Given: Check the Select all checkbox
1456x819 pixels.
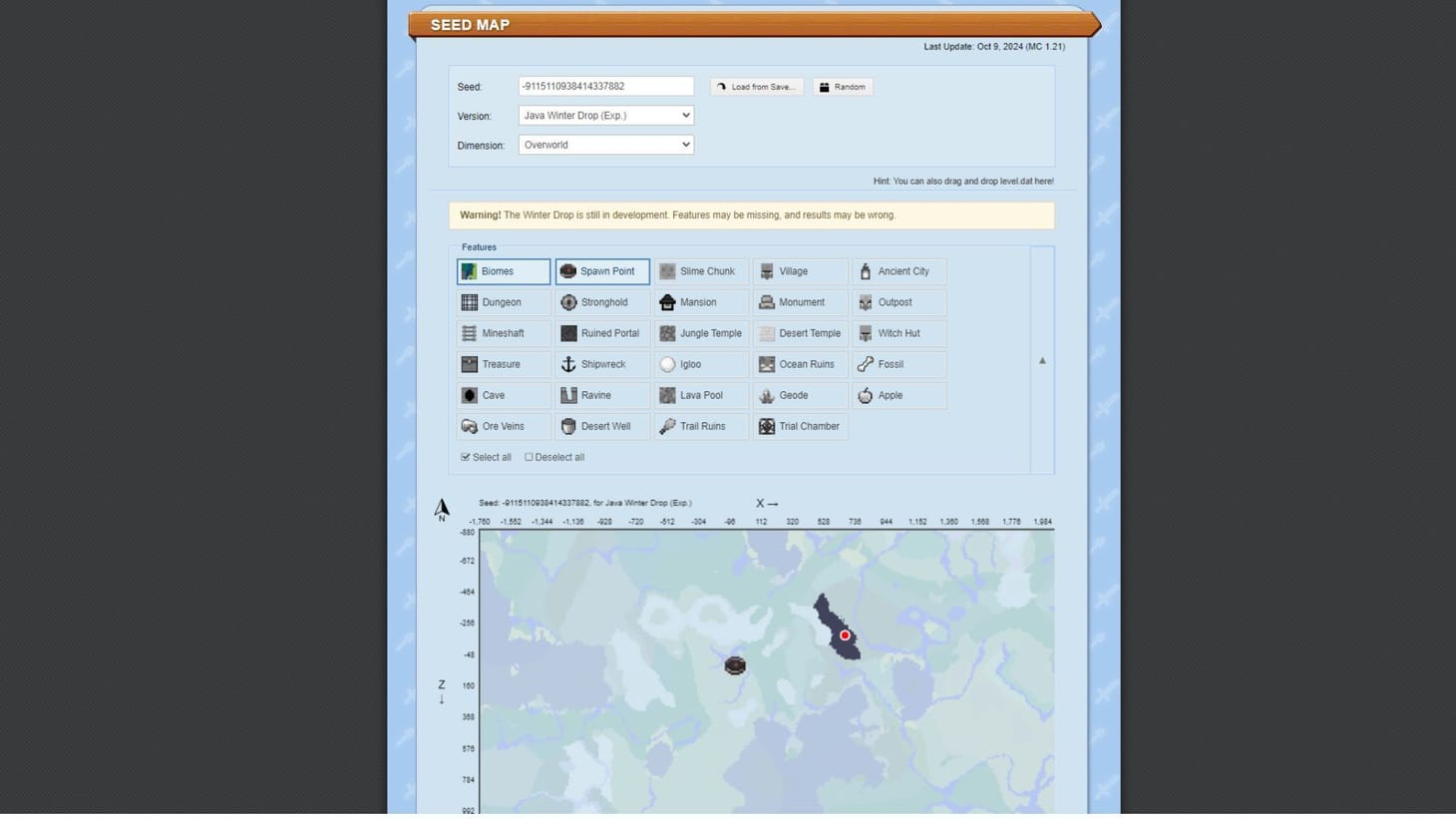Looking at the screenshot, I should (466, 457).
